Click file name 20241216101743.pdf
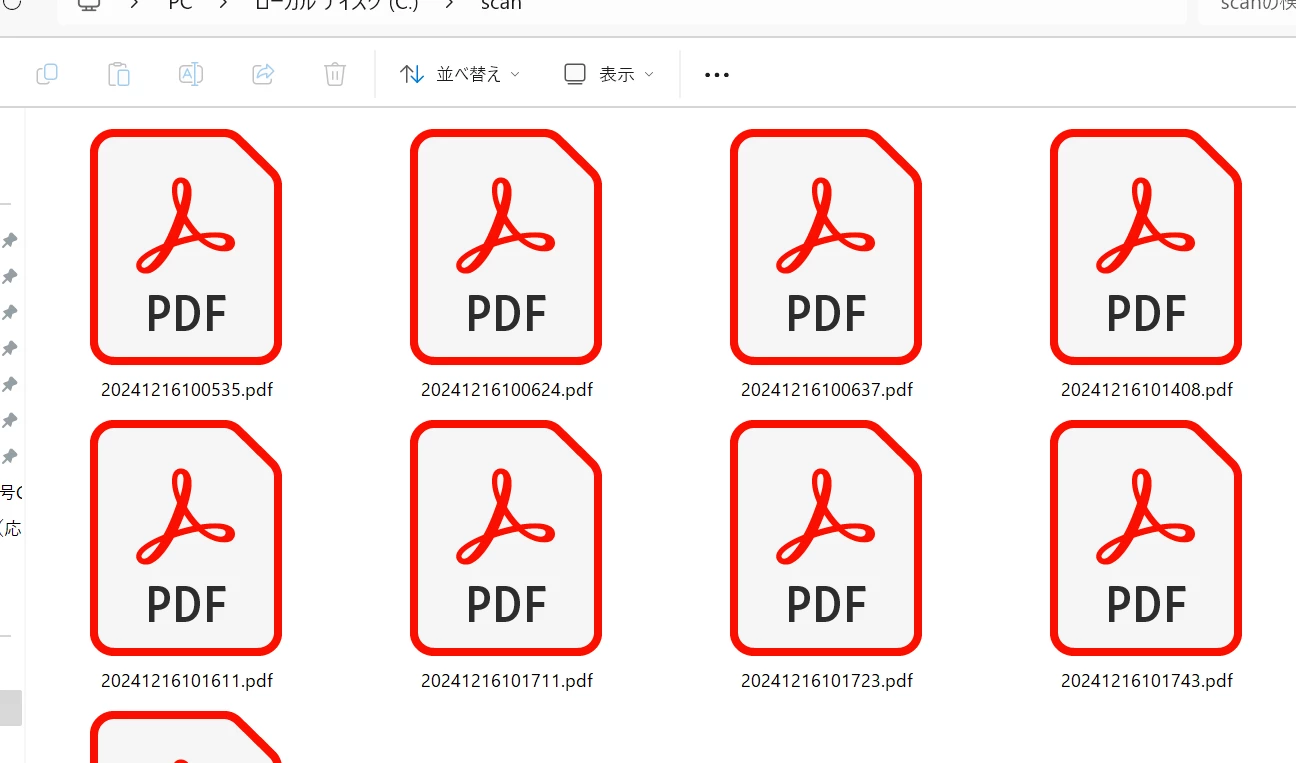1296x763 pixels. point(1147,681)
